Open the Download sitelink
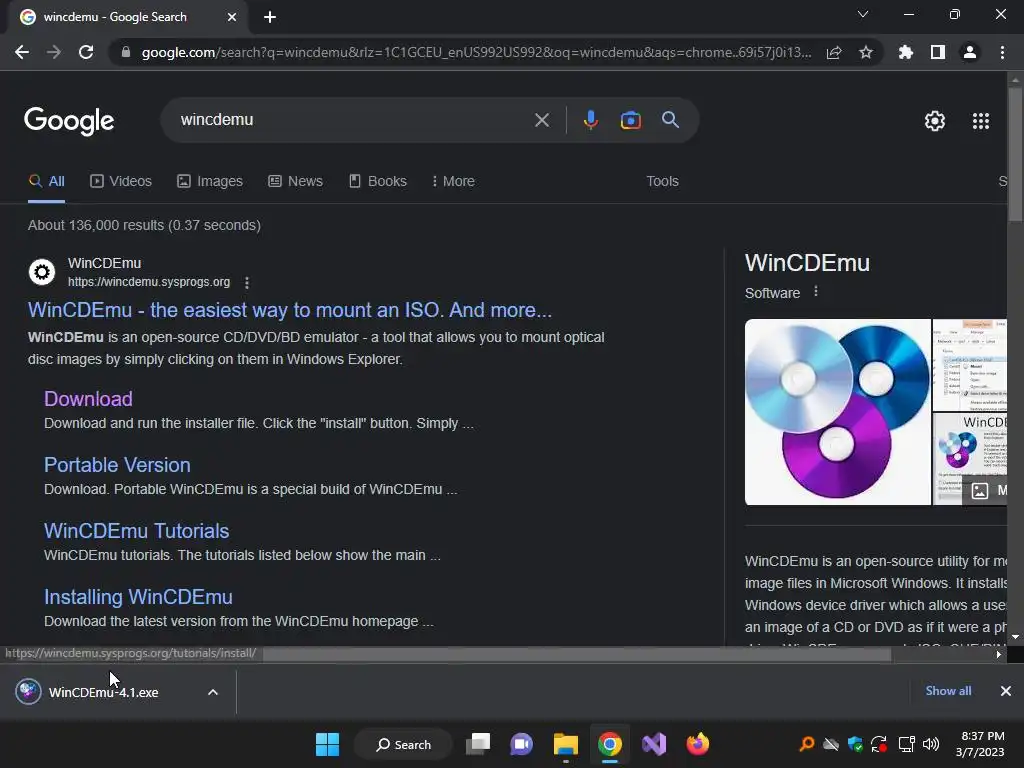This screenshot has width=1024, height=768. point(88,399)
